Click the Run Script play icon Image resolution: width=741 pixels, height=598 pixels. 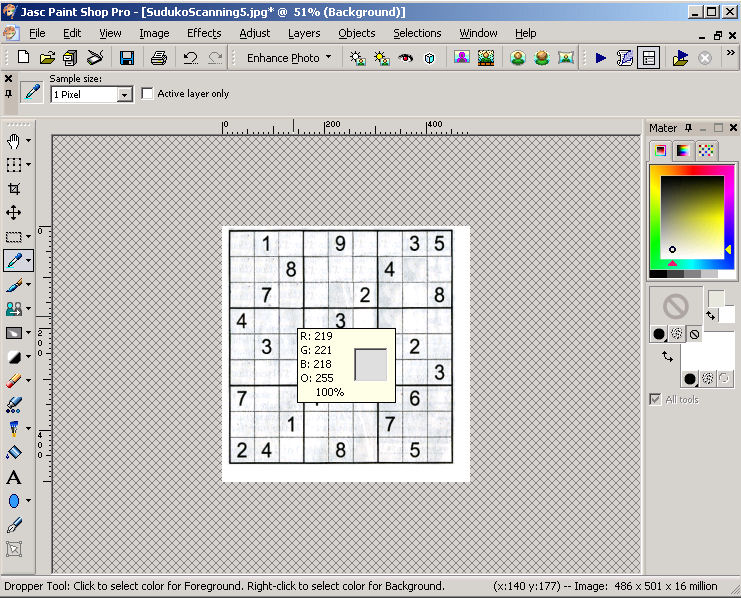[x=600, y=58]
